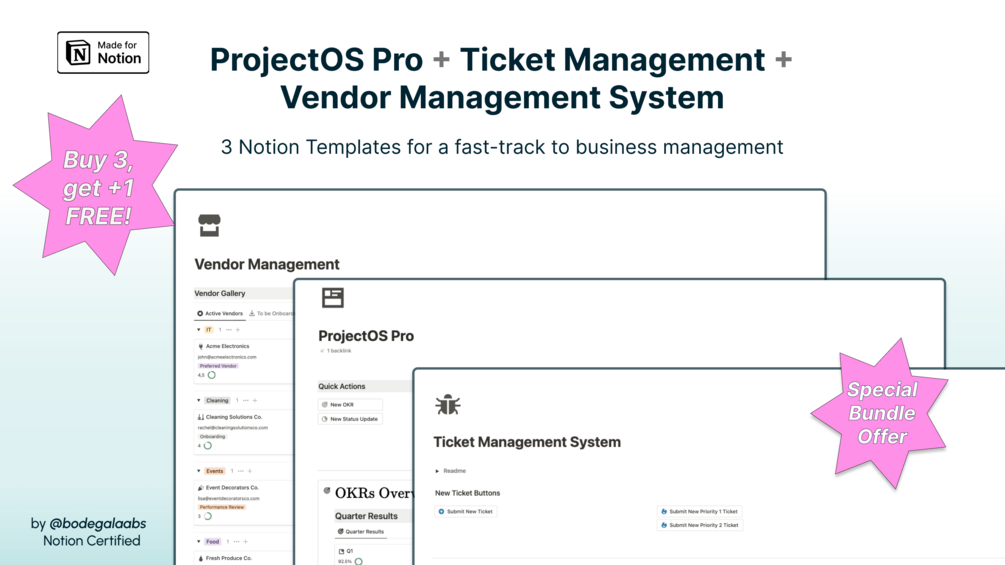
Task: Click the Submit New Priority 1 Ticket button
Action: click(699, 511)
